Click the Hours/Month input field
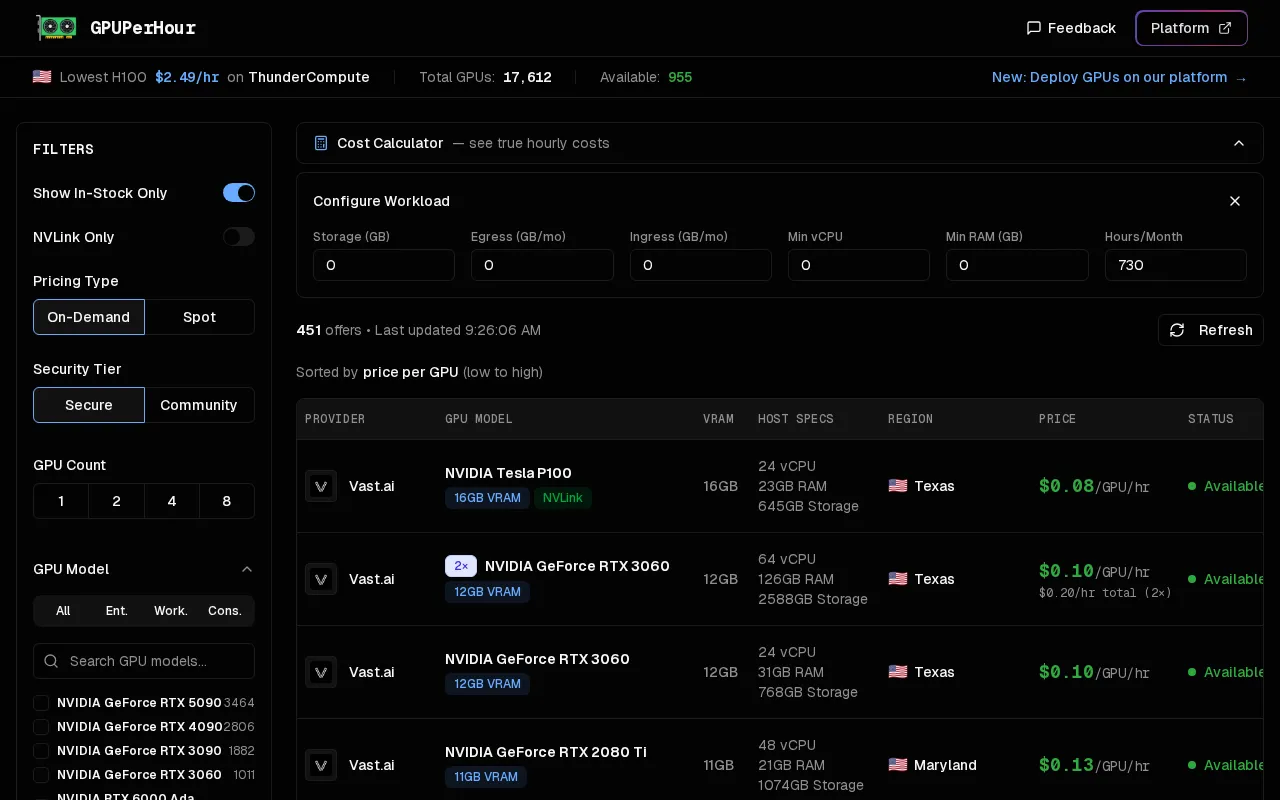Viewport: 1280px width, 800px height. pos(1176,265)
